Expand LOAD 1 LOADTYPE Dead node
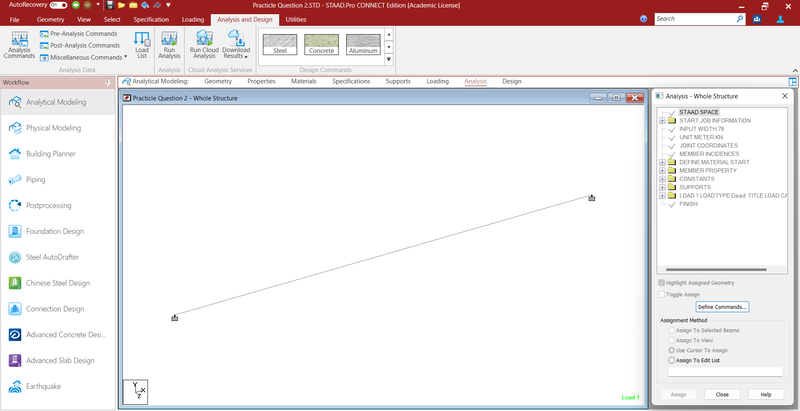The height and width of the screenshot is (411, 800). tap(662, 195)
